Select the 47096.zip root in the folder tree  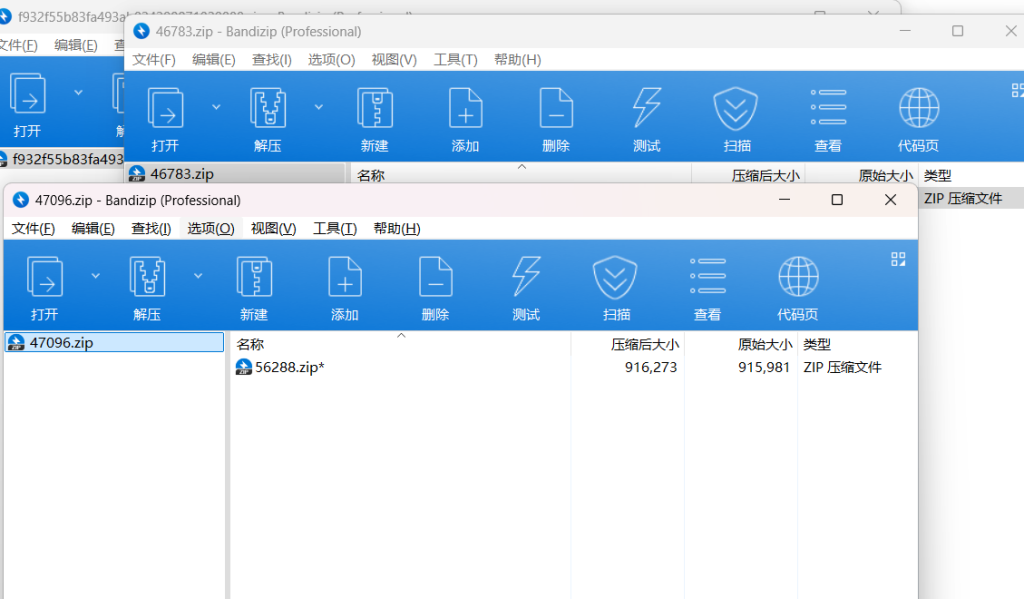61,342
